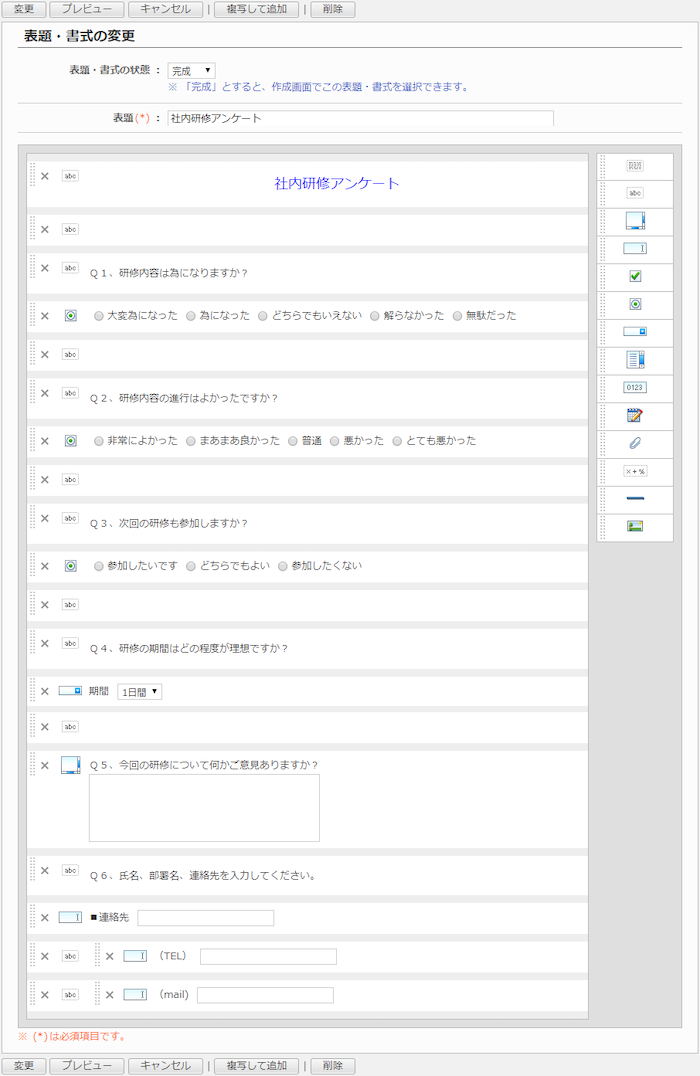Delete the Q1 question label row
This screenshot has height=1076, width=700.
point(44,268)
